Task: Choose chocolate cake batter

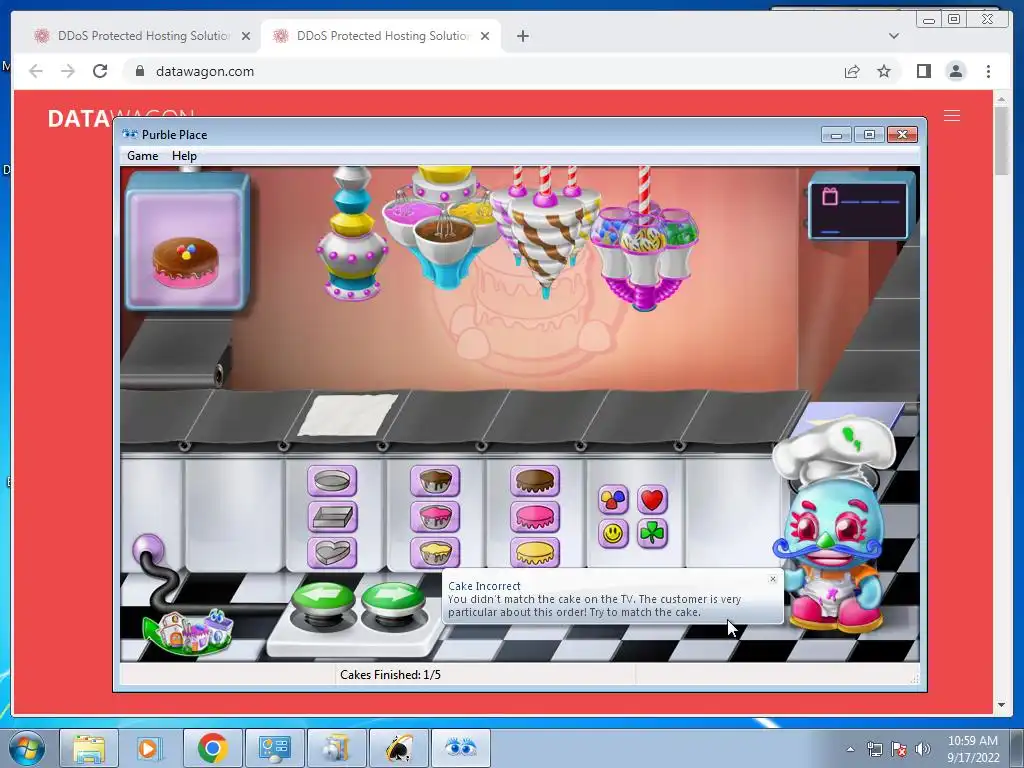Action: coord(435,481)
